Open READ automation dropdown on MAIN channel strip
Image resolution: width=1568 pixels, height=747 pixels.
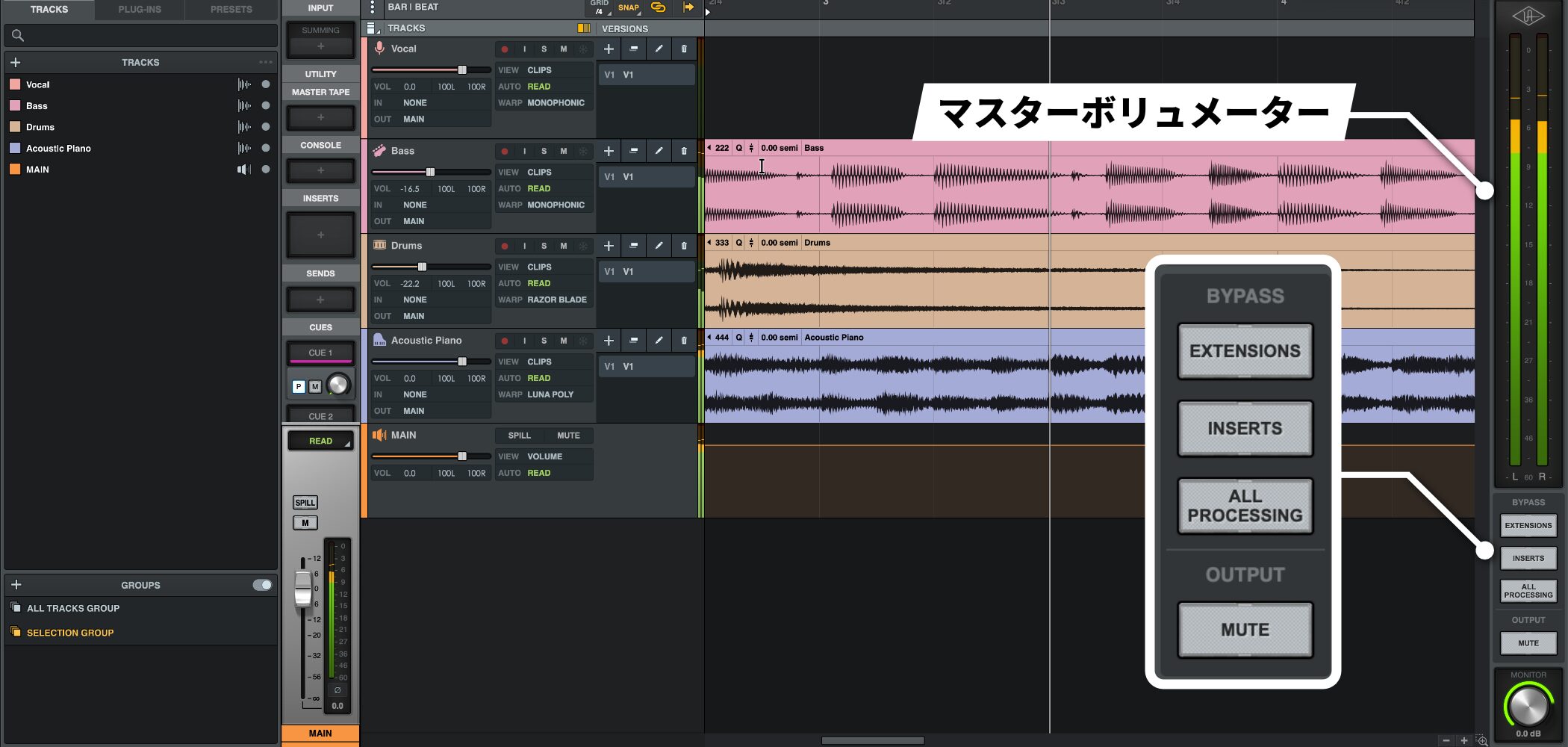point(321,441)
